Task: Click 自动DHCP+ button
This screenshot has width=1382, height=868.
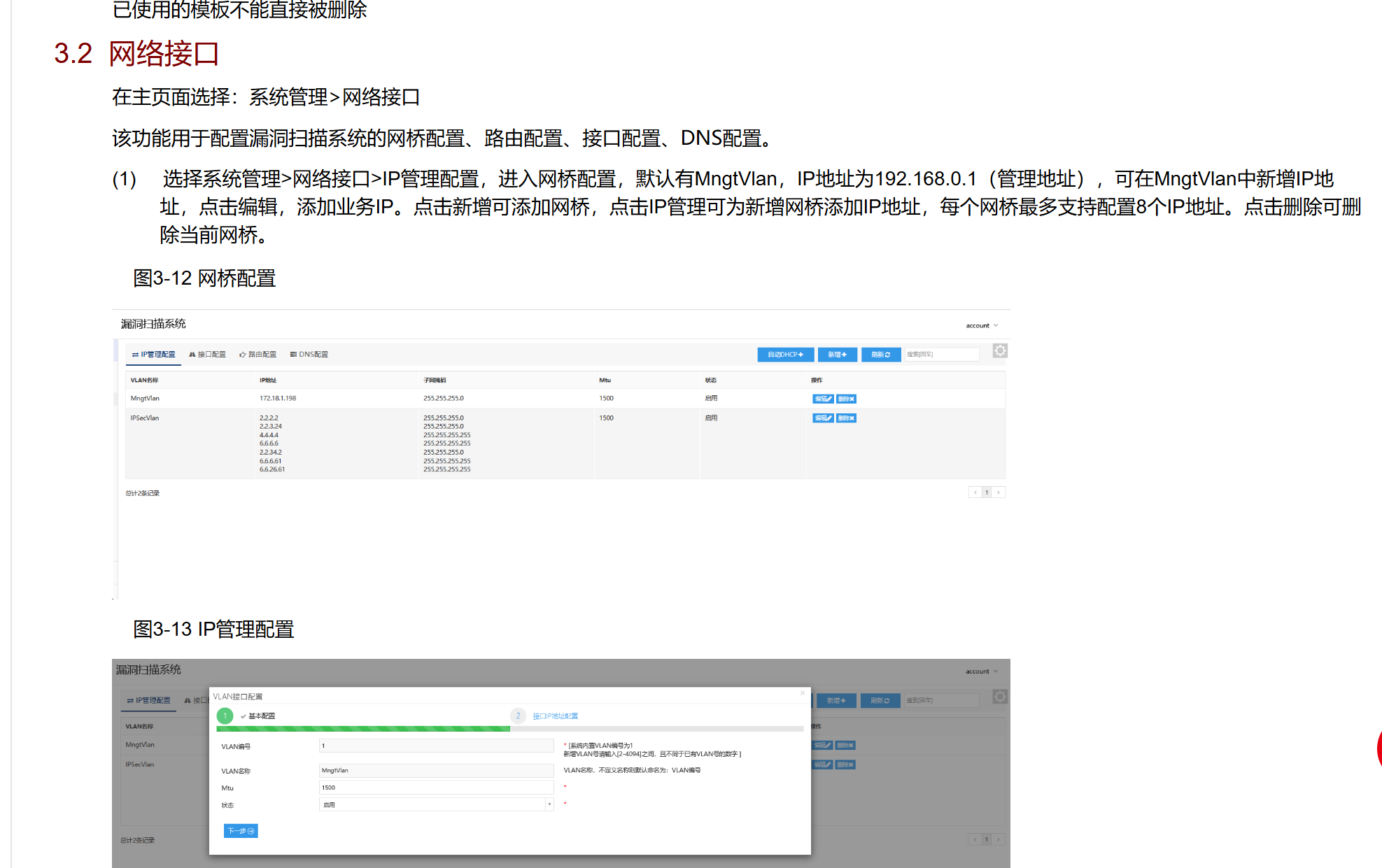Action: 785,355
